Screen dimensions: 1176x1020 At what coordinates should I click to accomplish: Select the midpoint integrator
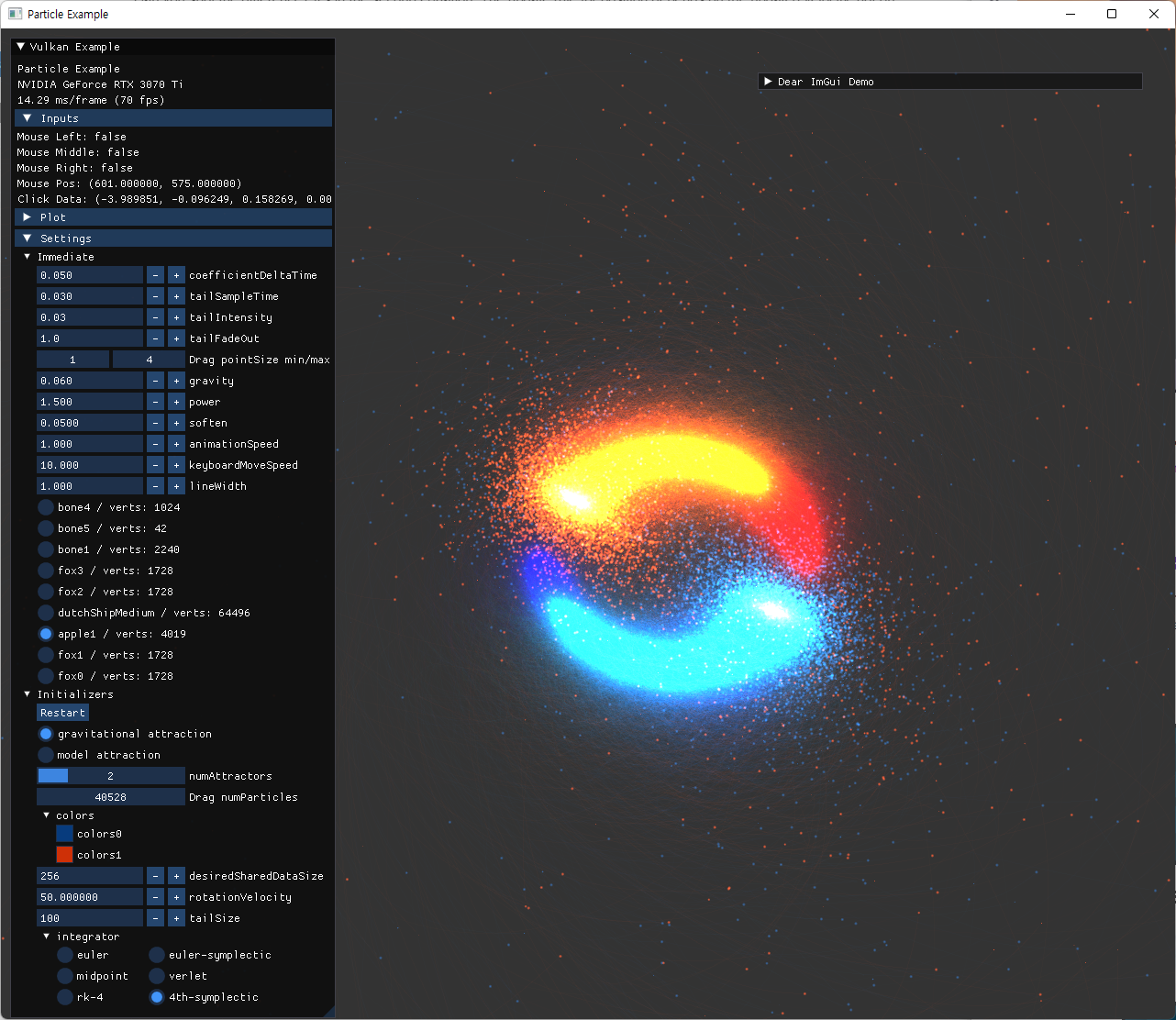tap(65, 976)
